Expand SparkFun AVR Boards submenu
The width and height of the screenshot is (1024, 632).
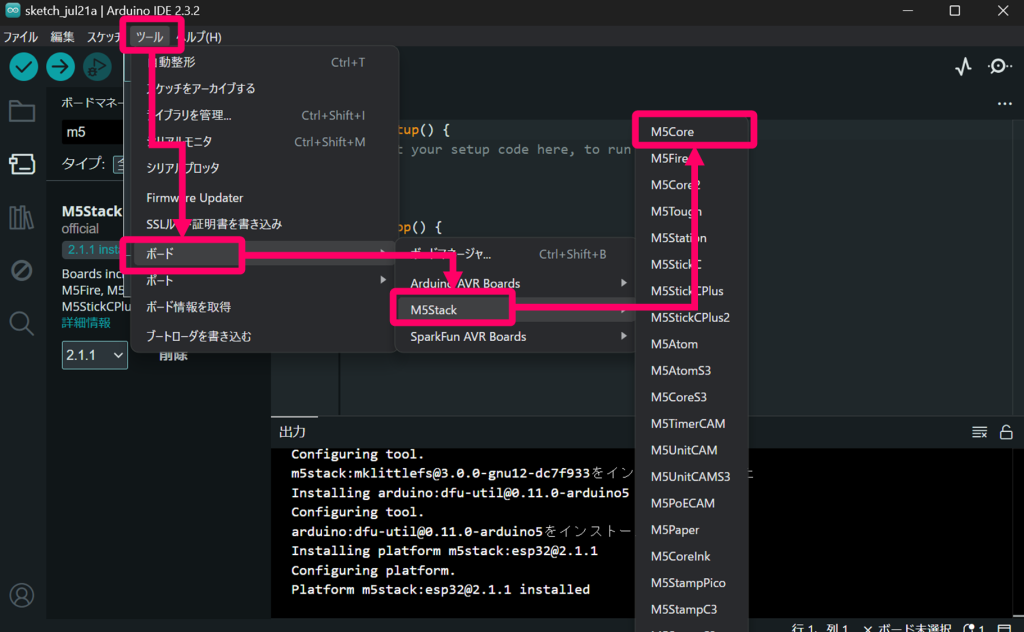[x=516, y=337]
